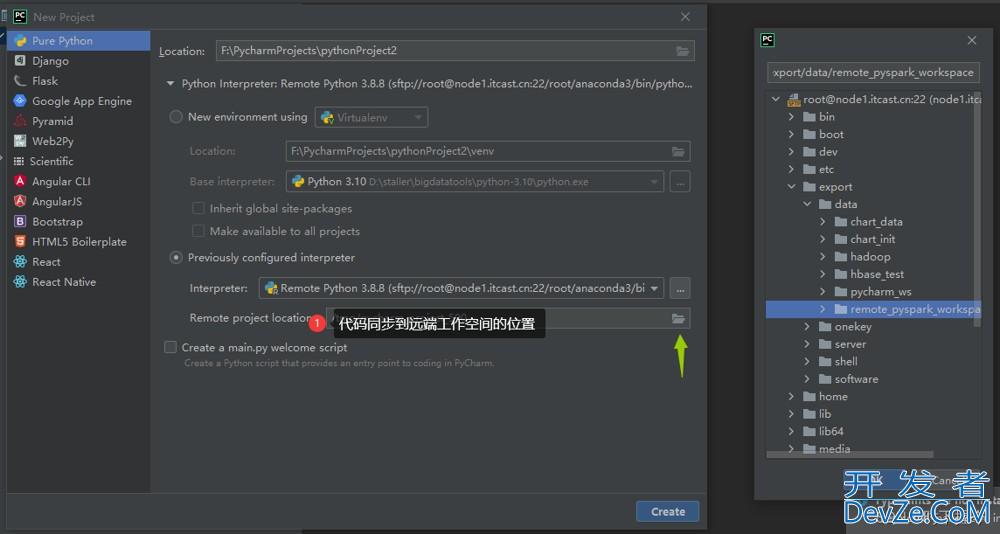This screenshot has width=1000, height=534.
Task: Open the Virtualenv environment dropdown
Action: pos(371,117)
